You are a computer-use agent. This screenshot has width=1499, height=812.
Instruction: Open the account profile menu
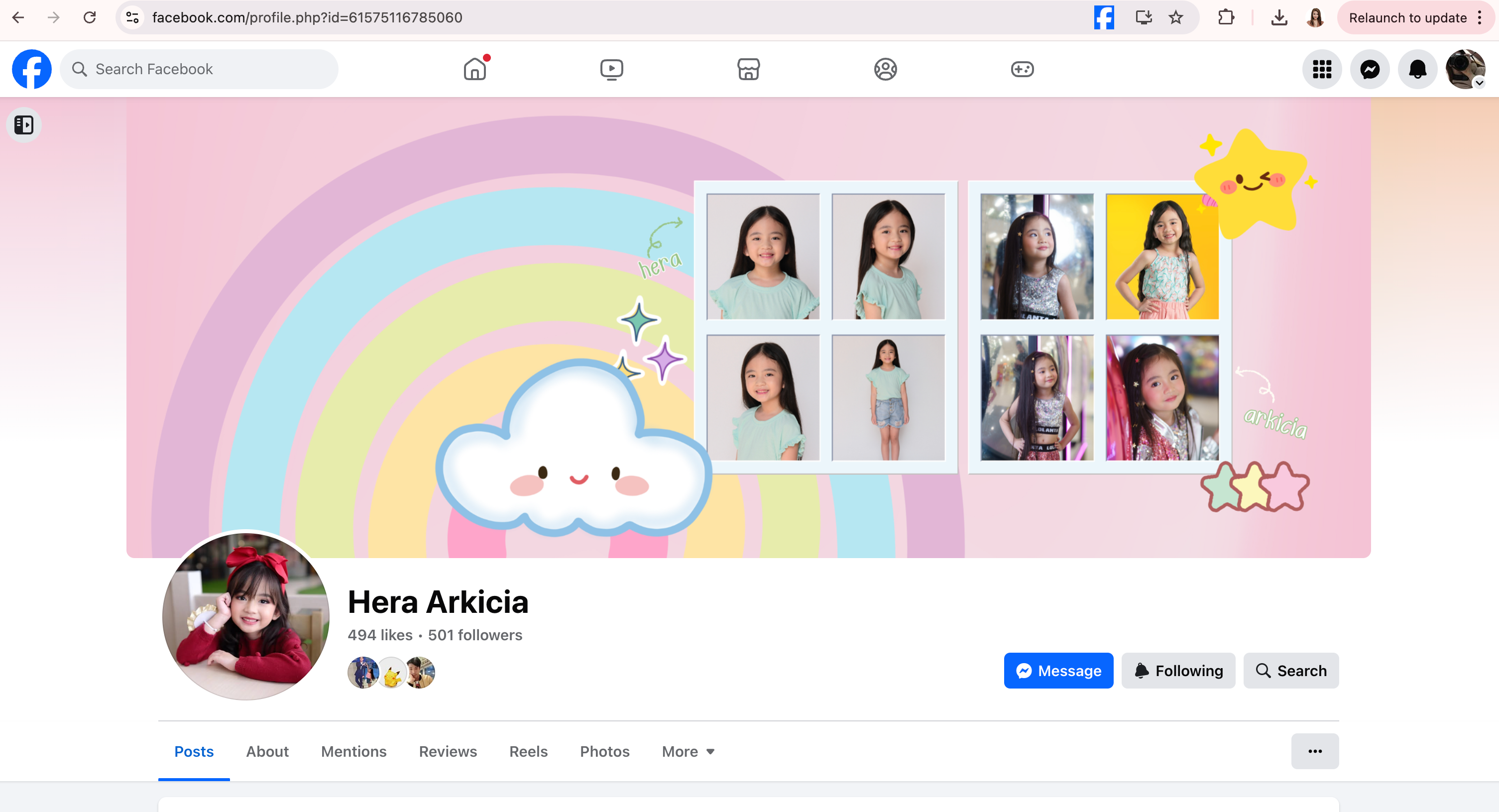1465,69
